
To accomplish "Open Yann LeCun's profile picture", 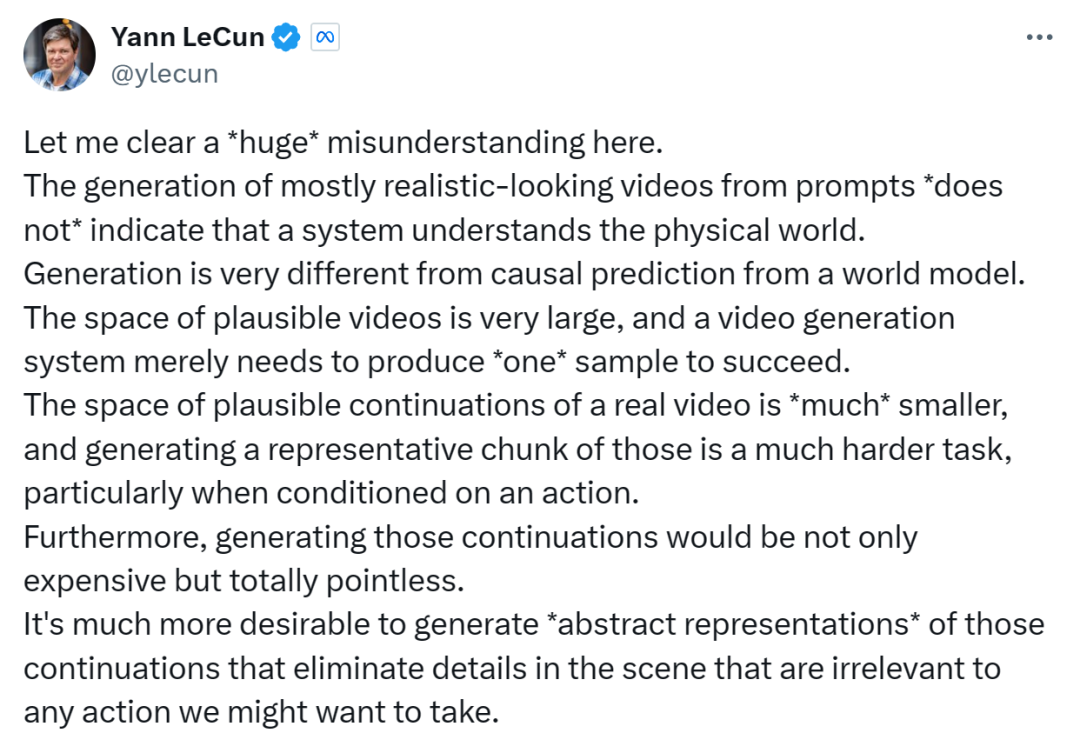I will (59, 54).
